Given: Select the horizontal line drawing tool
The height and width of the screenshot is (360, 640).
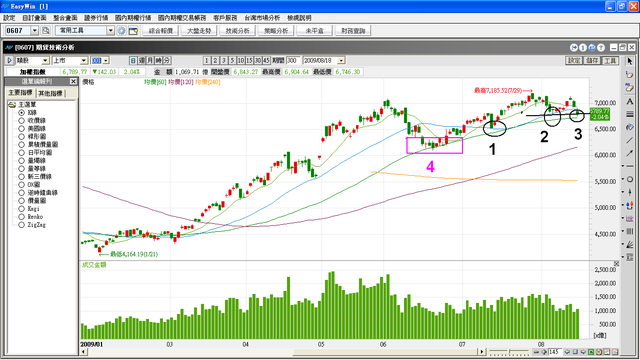Looking at the screenshot, I should pos(630,166).
